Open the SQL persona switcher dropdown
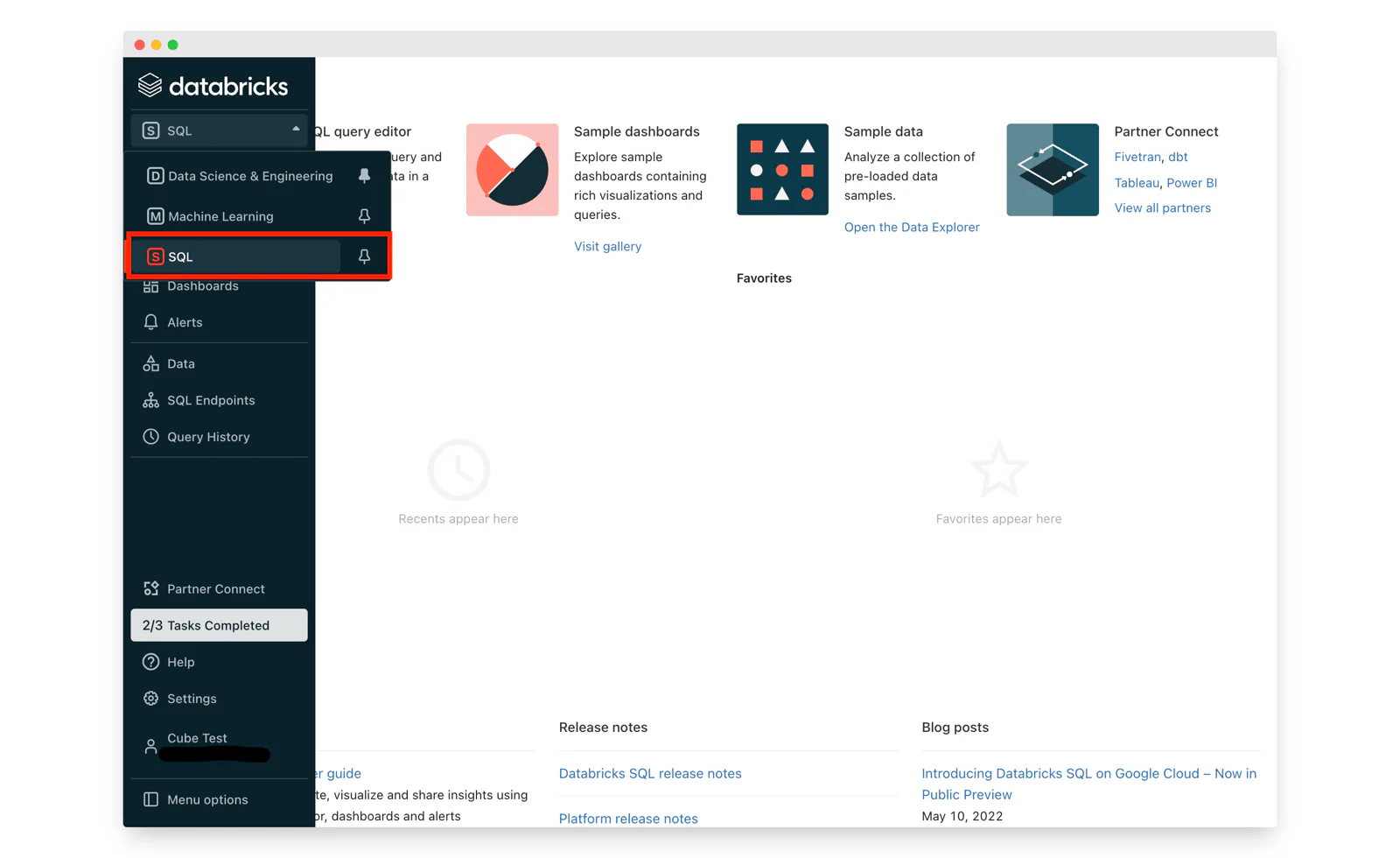This screenshot has width=1400, height=858. pos(219,130)
